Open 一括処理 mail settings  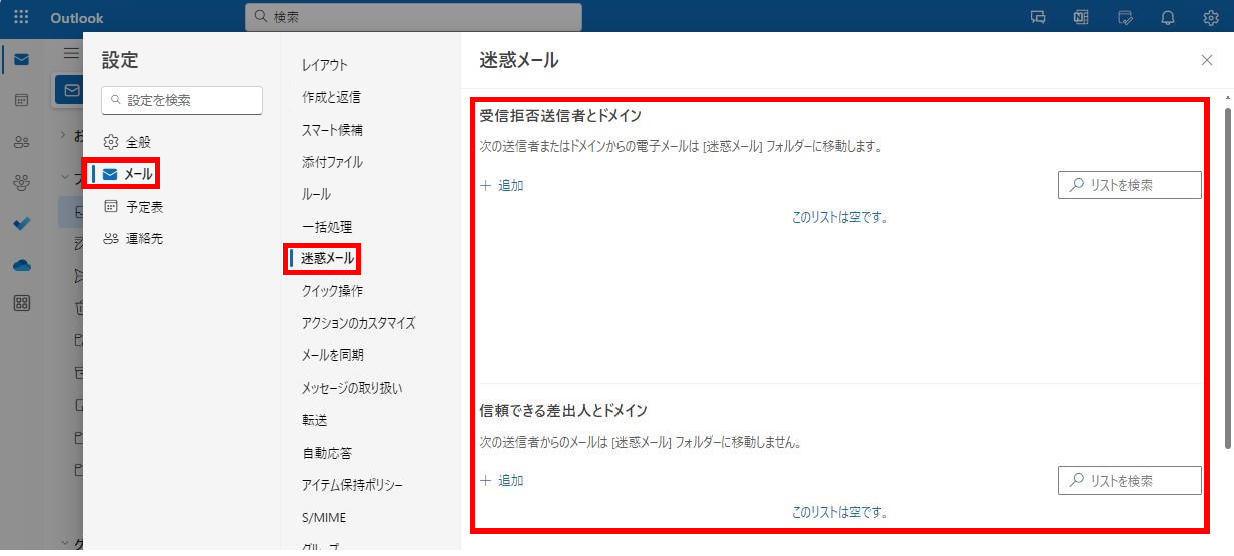pos(327,227)
